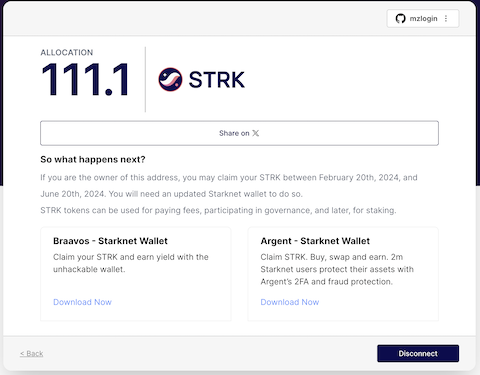
Task: Go back using the < Back link
Action: (x=32, y=353)
